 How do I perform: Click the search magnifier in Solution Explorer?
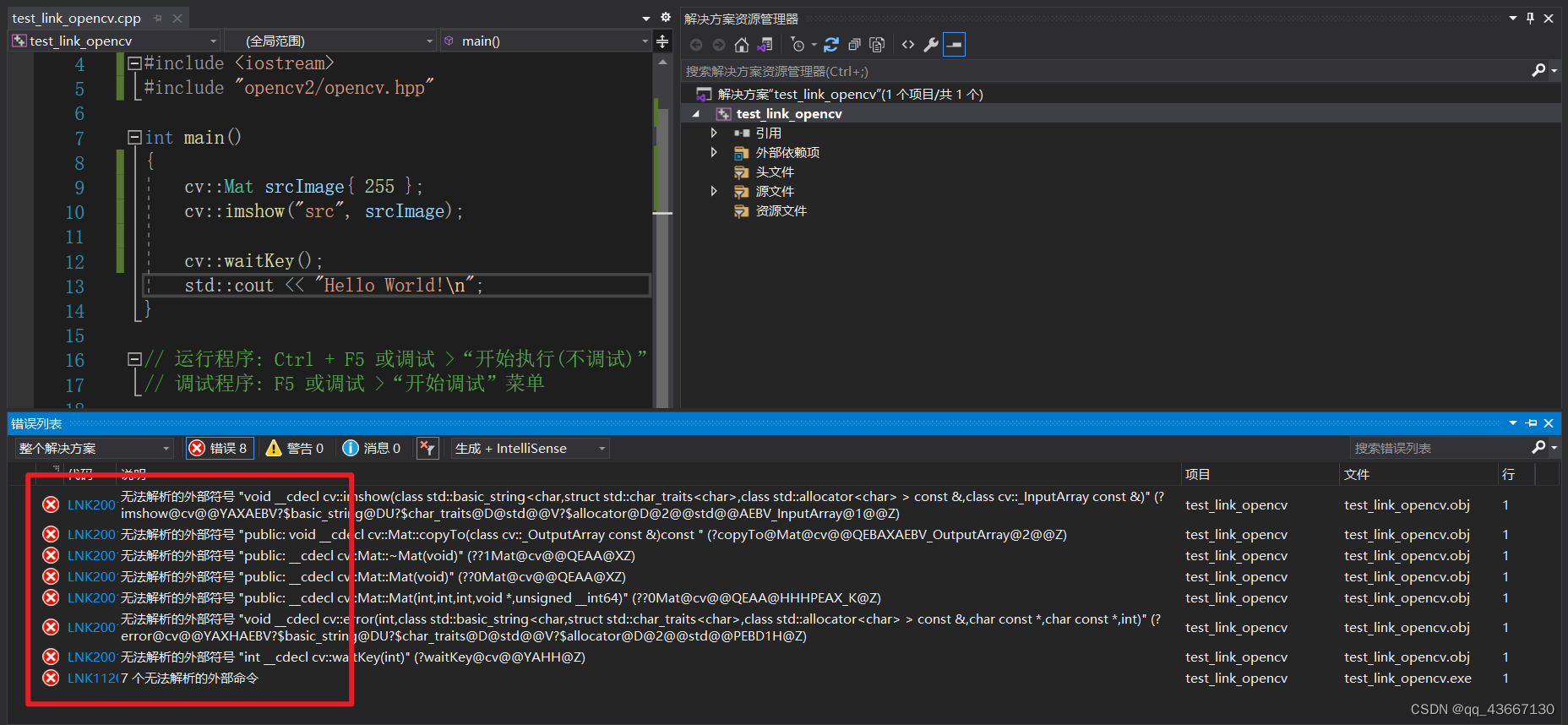[1539, 71]
